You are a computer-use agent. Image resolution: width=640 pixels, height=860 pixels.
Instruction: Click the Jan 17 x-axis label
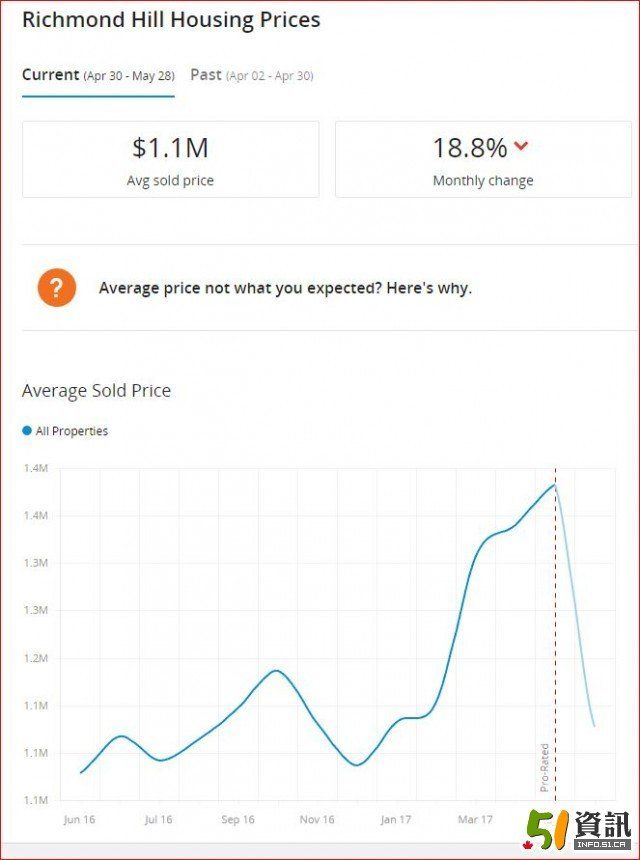tap(395, 819)
